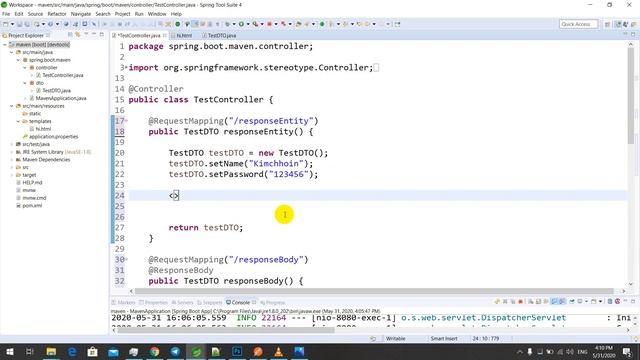Select TestDTO.java in Project Explorer
Viewport: 640px width, 360px height.
(x=53, y=91)
